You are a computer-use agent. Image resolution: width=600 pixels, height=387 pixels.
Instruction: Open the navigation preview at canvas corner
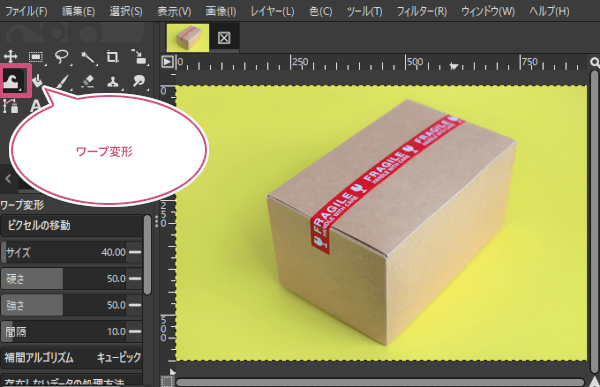tap(595, 381)
